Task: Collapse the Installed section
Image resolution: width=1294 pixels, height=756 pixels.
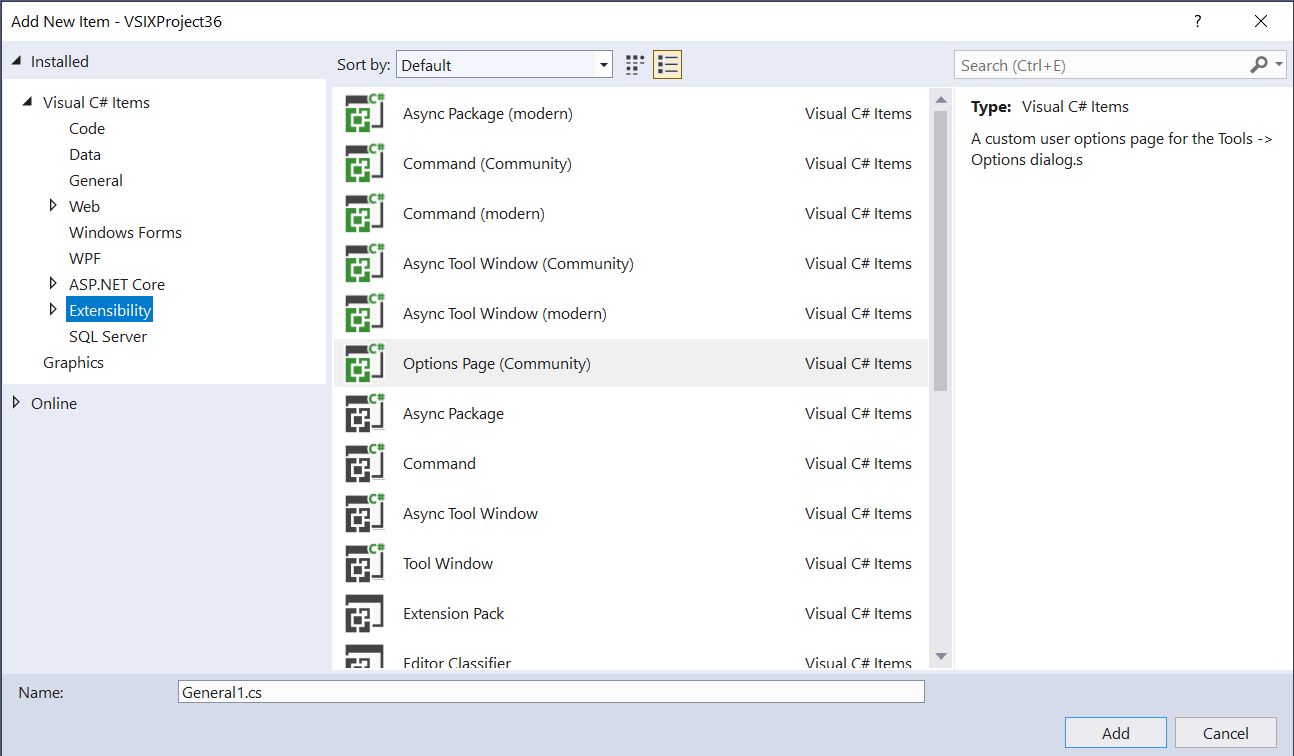Action: 16,61
